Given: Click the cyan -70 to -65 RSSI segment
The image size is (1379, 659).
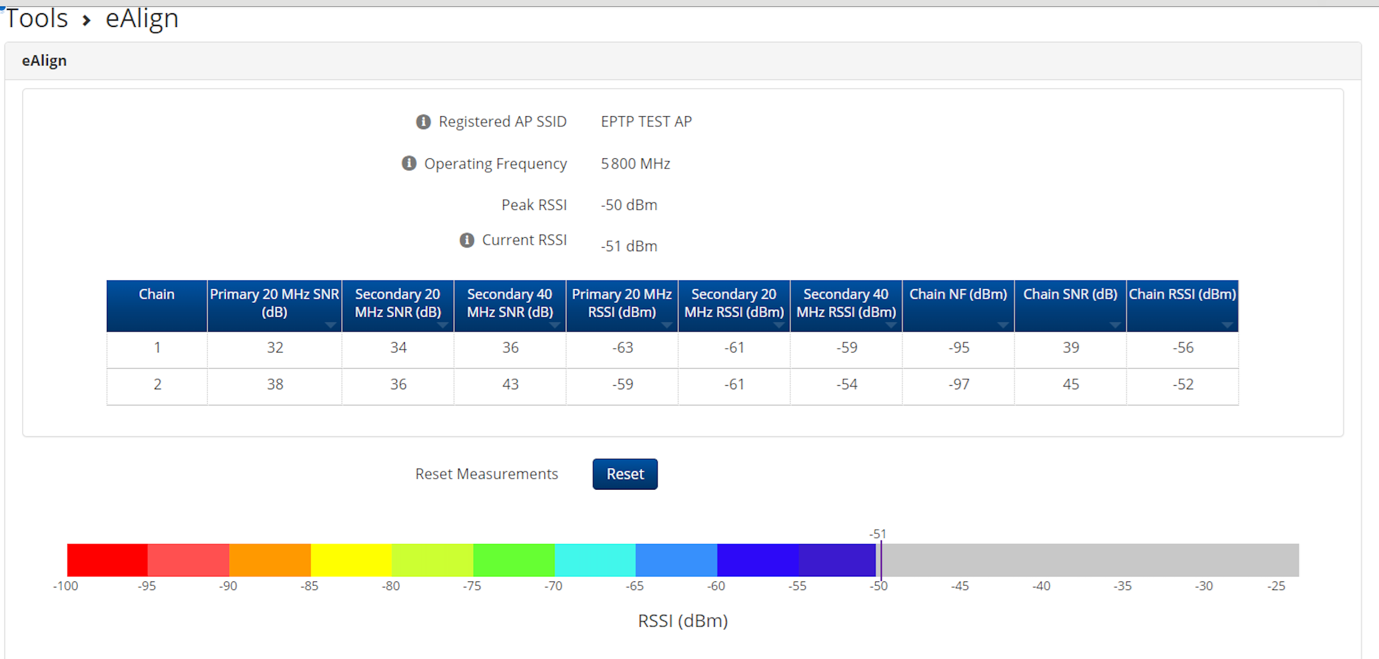Looking at the screenshot, I should point(595,560).
